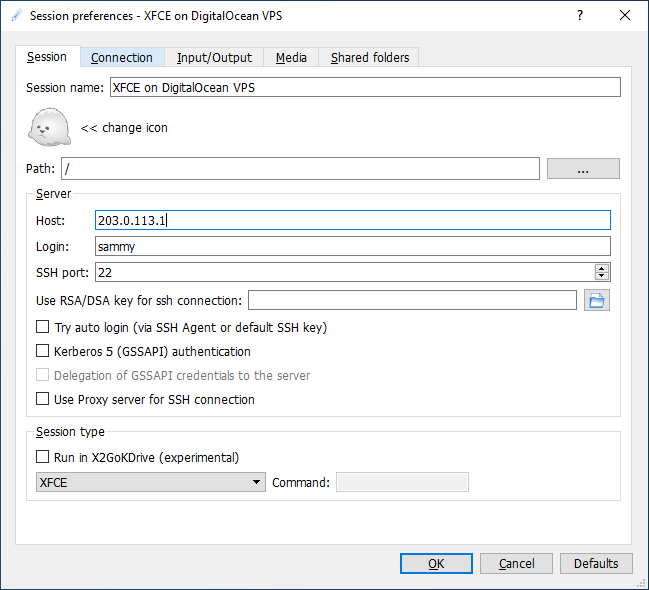This screenshot has width=649, height=590.
Task: Focus the Session name field
Action: pyautogui.click(x=365, y=87)
